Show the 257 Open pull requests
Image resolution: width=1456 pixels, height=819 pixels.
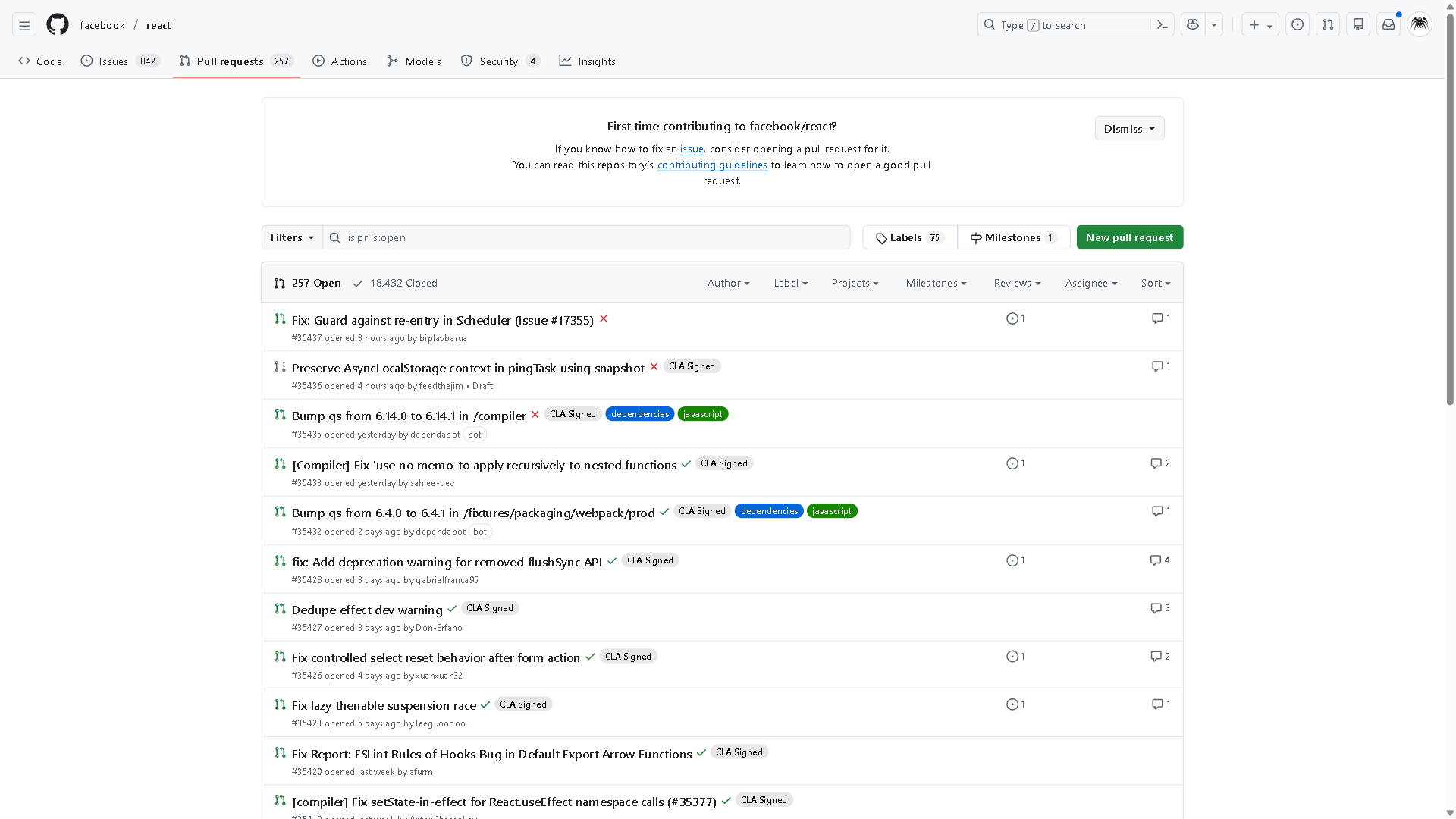click(x=308, y=283)
